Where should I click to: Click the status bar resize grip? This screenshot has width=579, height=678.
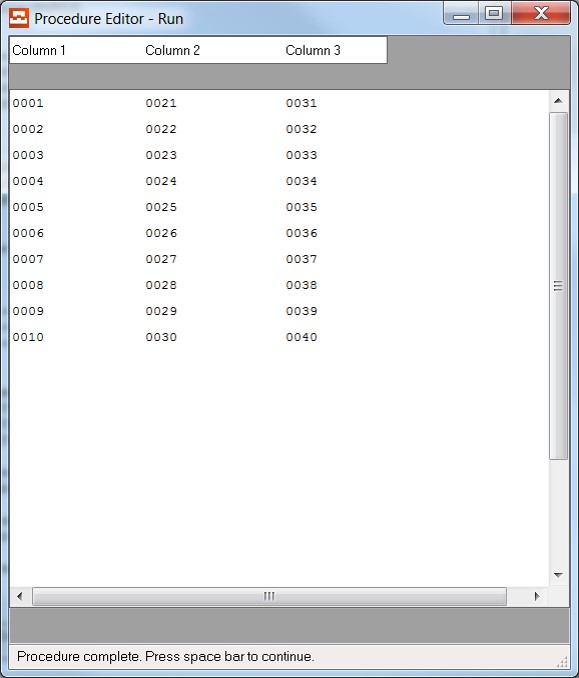(x=562, y=661)
